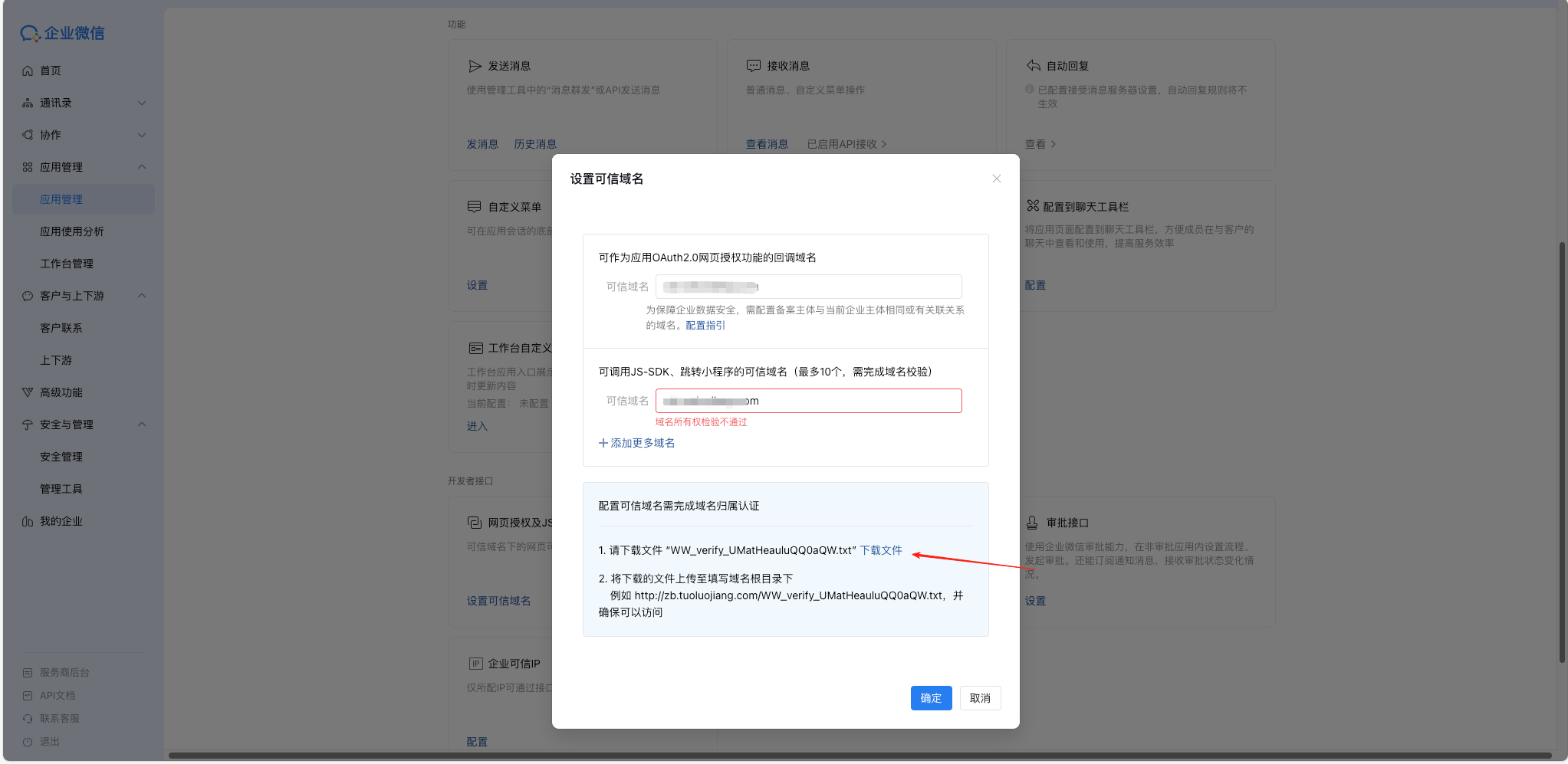The image size is (1568, 764).
Task: Click the 退出 power icon
Action: click(28, 742)
